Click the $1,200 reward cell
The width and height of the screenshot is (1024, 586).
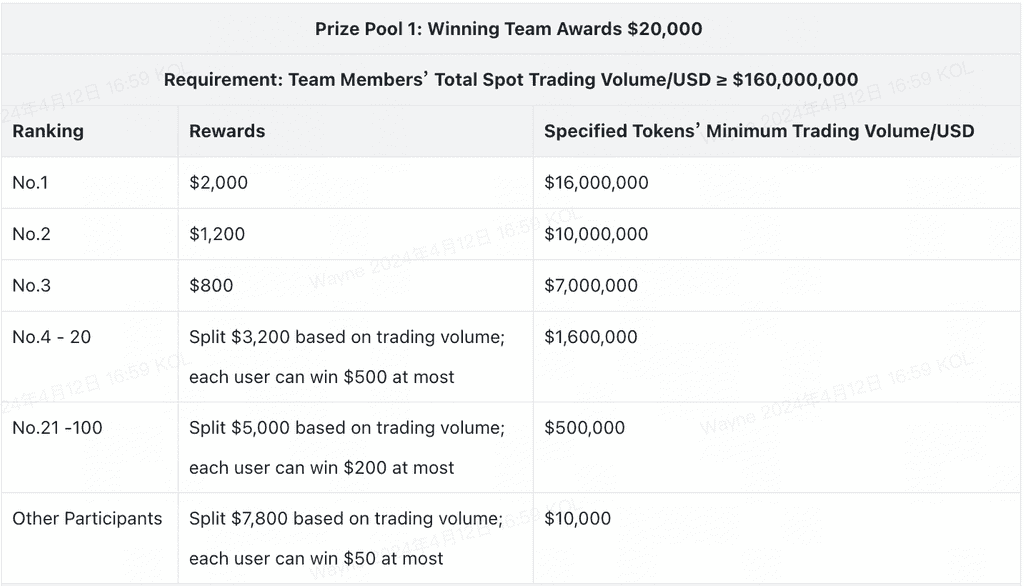217,234
